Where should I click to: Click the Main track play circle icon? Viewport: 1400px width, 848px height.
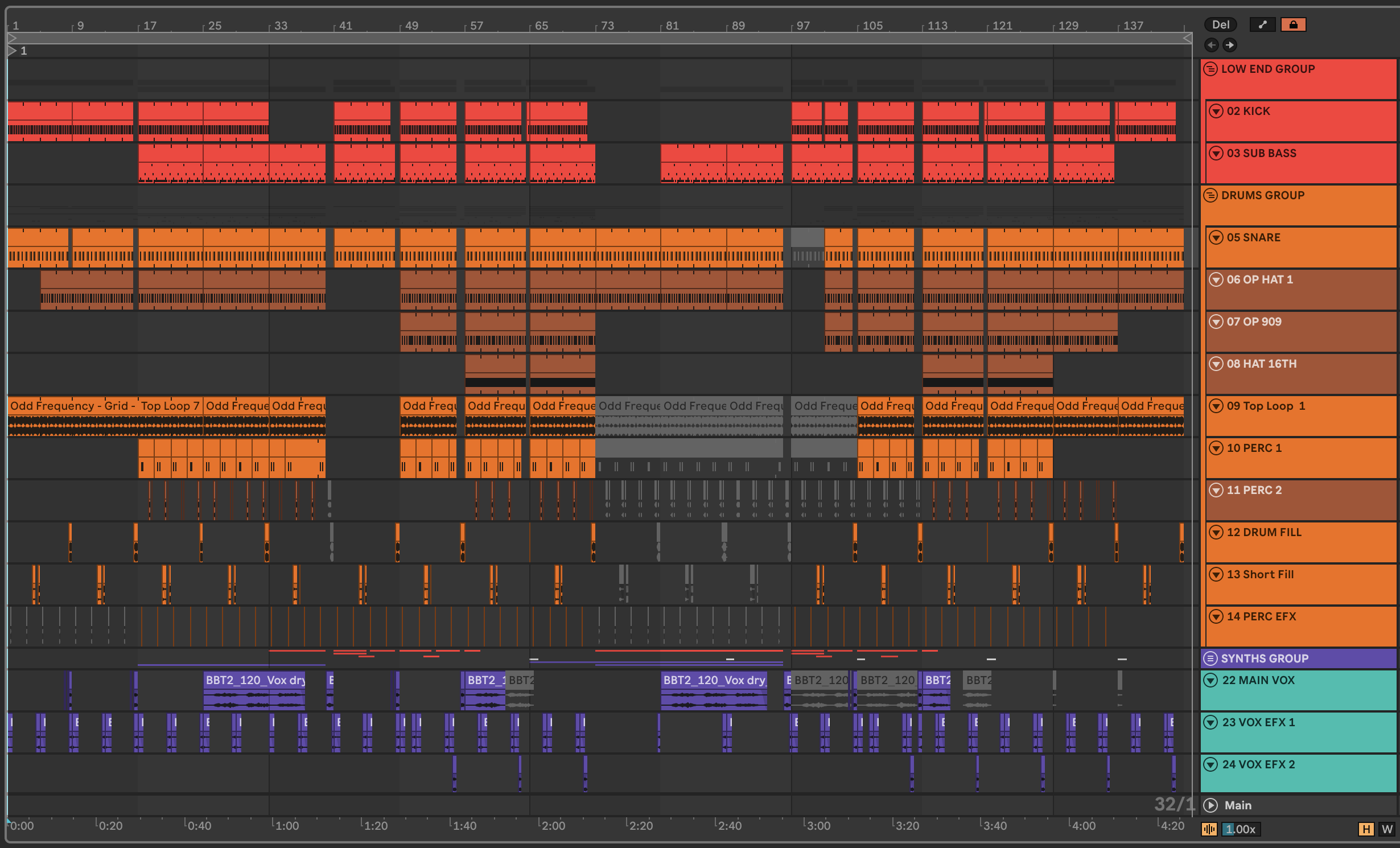point(1210,805)
